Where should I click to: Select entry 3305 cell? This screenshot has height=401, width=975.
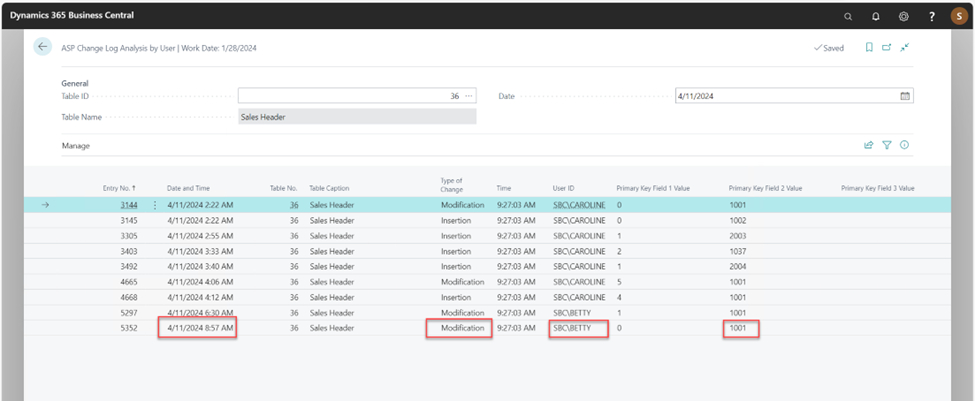coord(129,236)
